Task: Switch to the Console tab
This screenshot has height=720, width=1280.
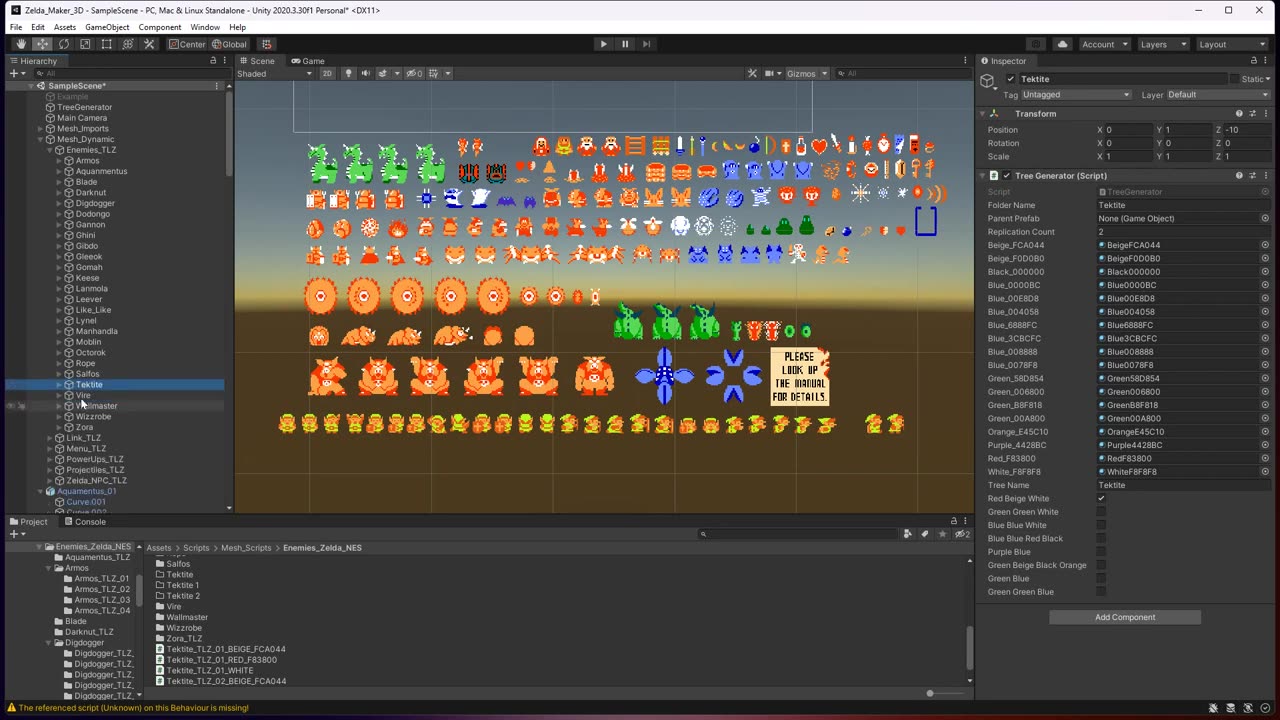Action: click(x=85, y=522)
